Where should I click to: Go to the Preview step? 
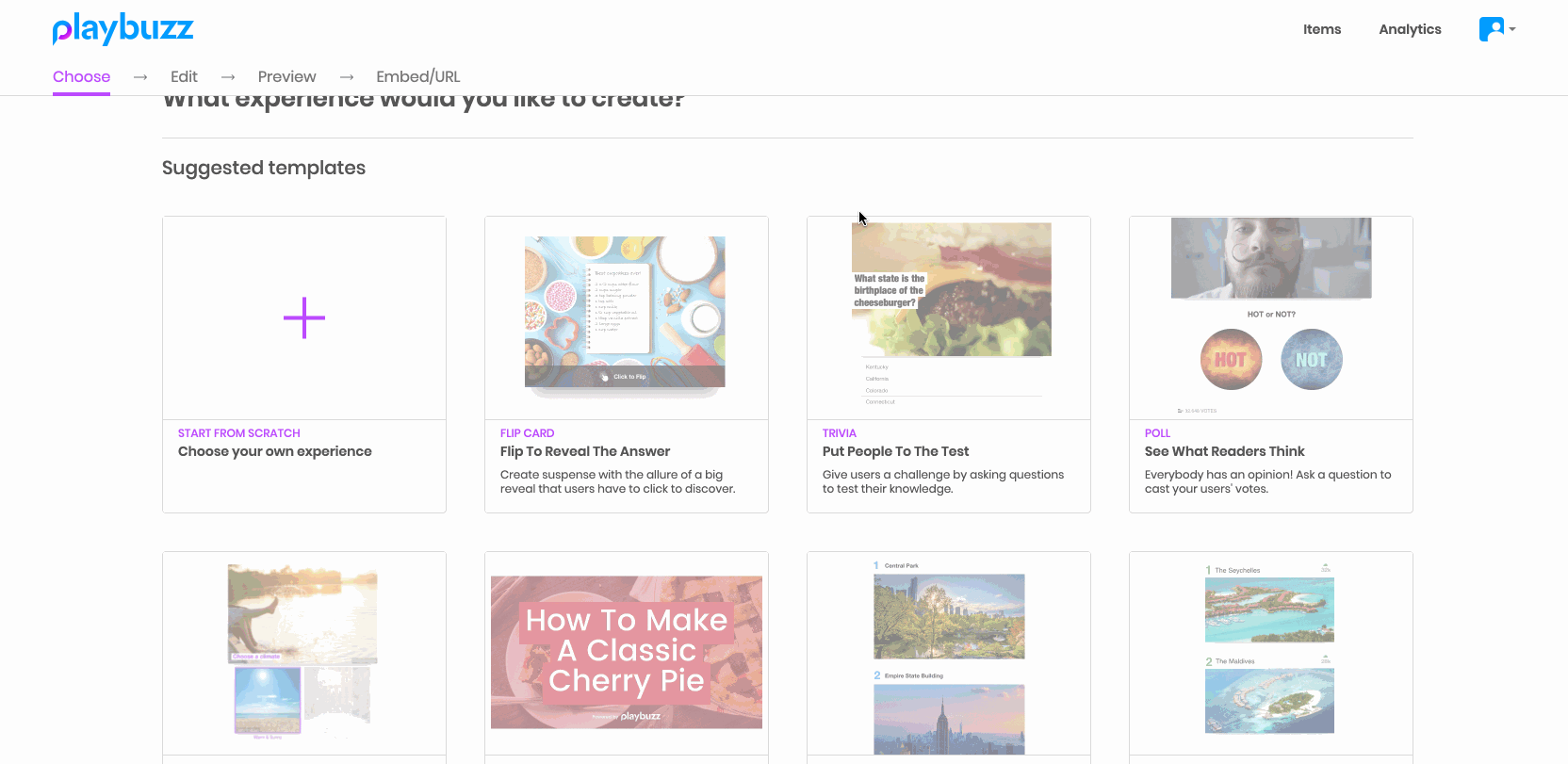click(x=286, y=77)
